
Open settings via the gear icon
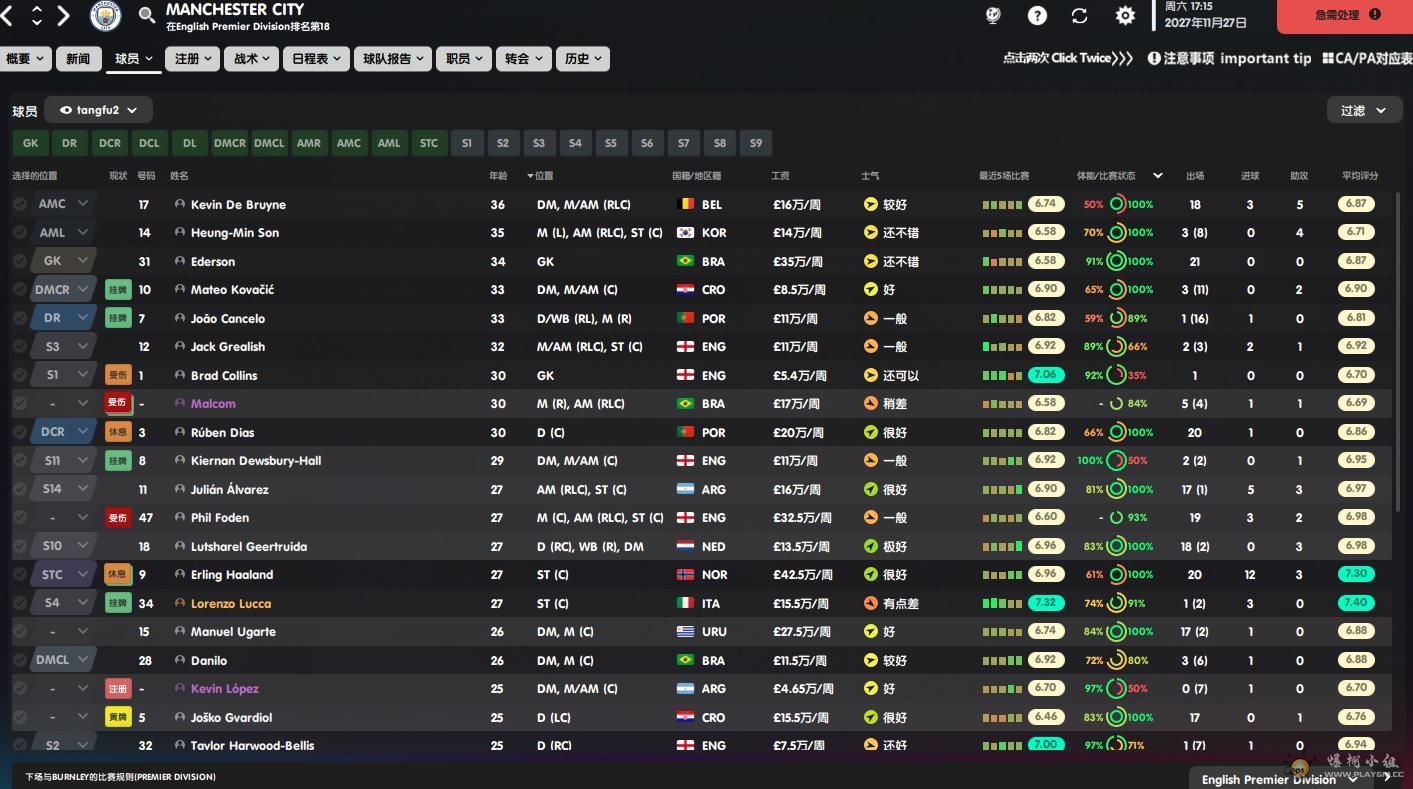point(1125,16)
